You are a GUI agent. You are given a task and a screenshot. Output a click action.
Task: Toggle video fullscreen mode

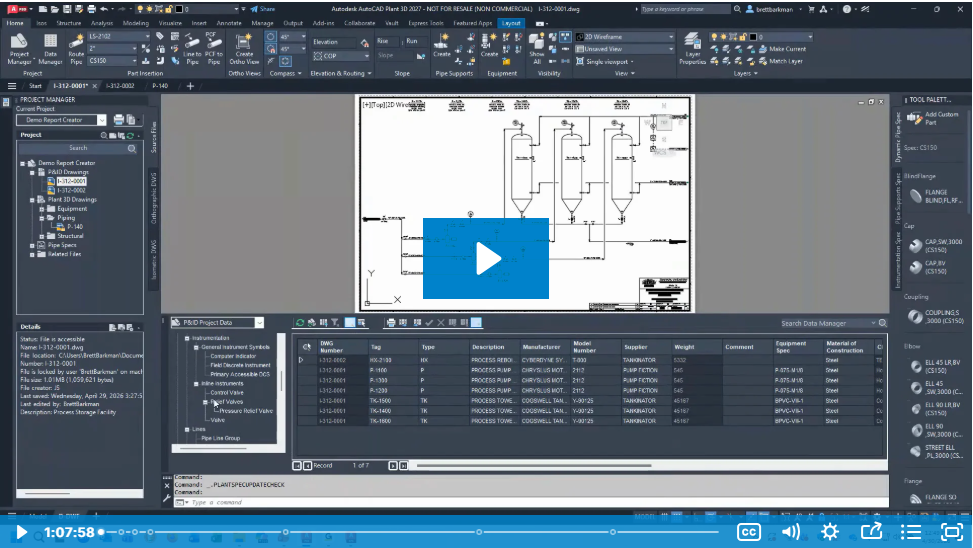(x=951, y=532)
